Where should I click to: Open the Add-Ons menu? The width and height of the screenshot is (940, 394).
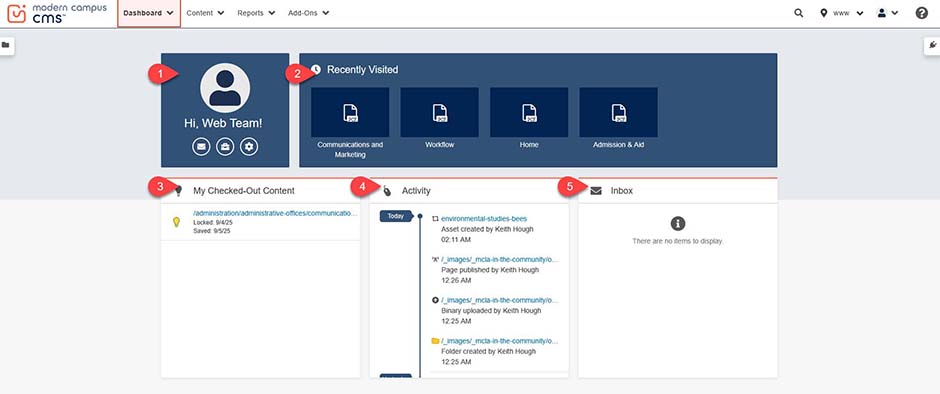point(308,13)
